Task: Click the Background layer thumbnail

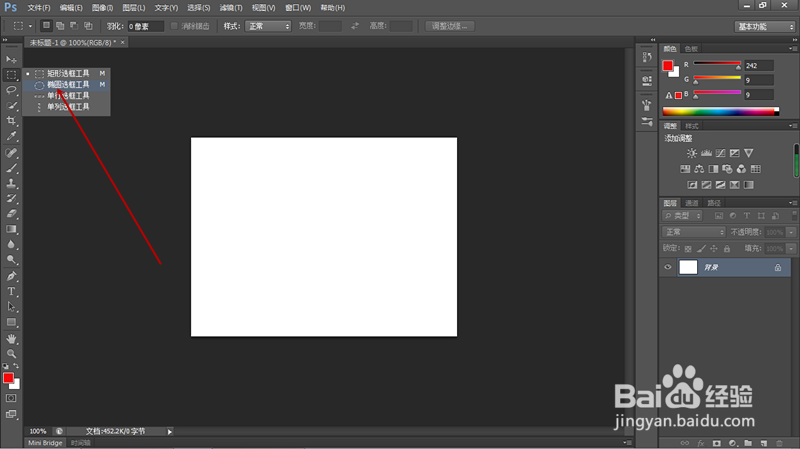Action: [688, 267]
